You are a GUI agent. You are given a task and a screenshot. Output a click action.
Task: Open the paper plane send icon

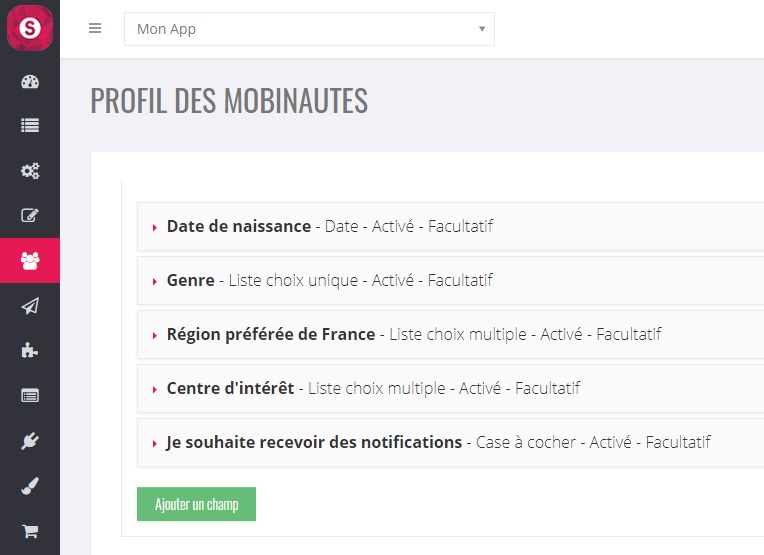30,306
